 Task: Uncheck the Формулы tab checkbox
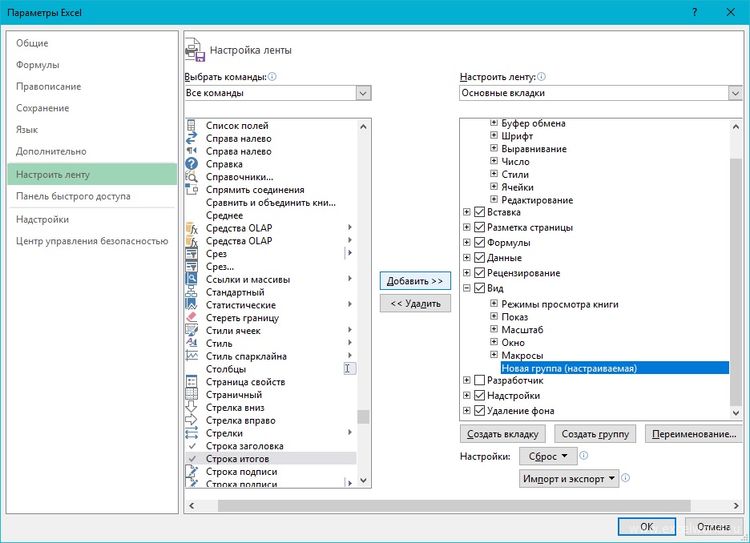coord(479,243)
